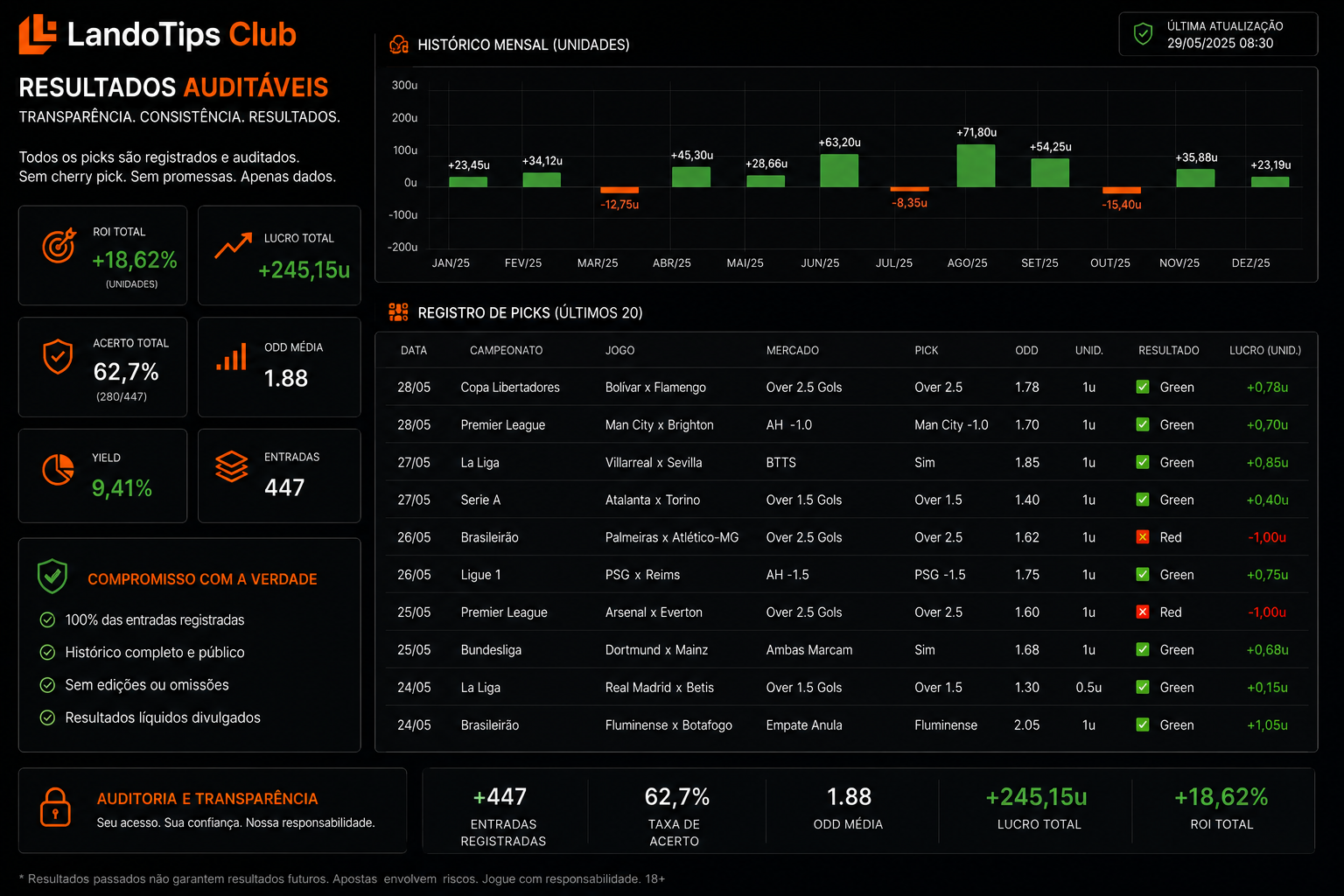
Task: Click the target icon in ROI Total card
Action: pyautogui.click(x=59, y=246)
